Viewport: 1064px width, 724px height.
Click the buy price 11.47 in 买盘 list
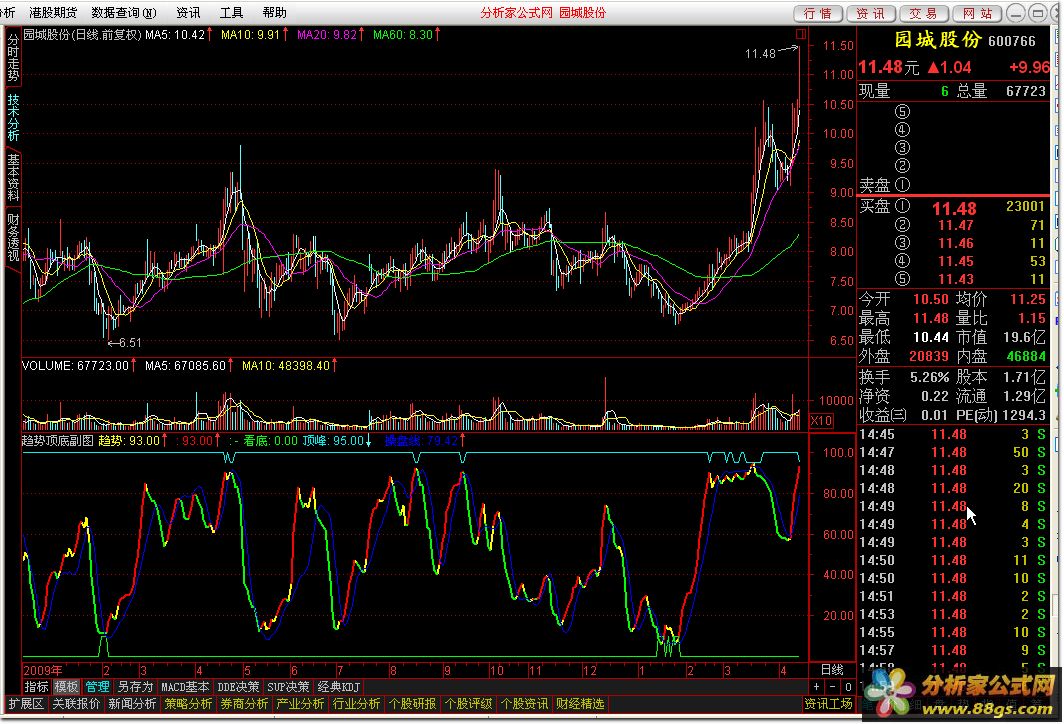coord(955,225)
